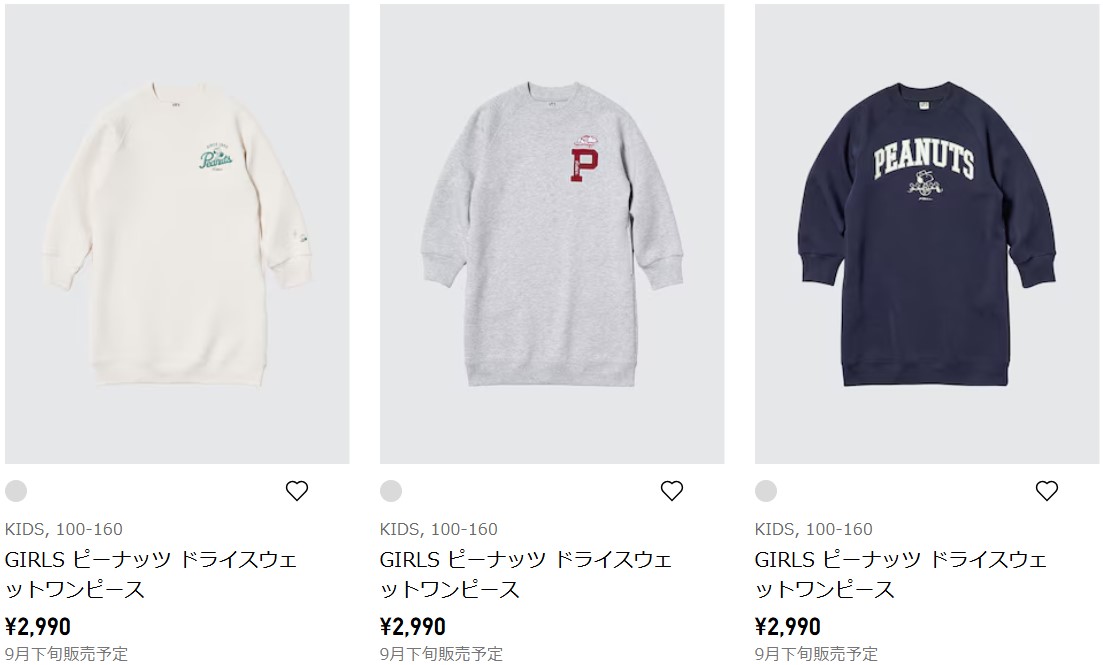The width and height of the screenshot is (1103, 665).
Task: Click the 9月下旬販売予定 note under the navy dress
Action: pos(817,654)
